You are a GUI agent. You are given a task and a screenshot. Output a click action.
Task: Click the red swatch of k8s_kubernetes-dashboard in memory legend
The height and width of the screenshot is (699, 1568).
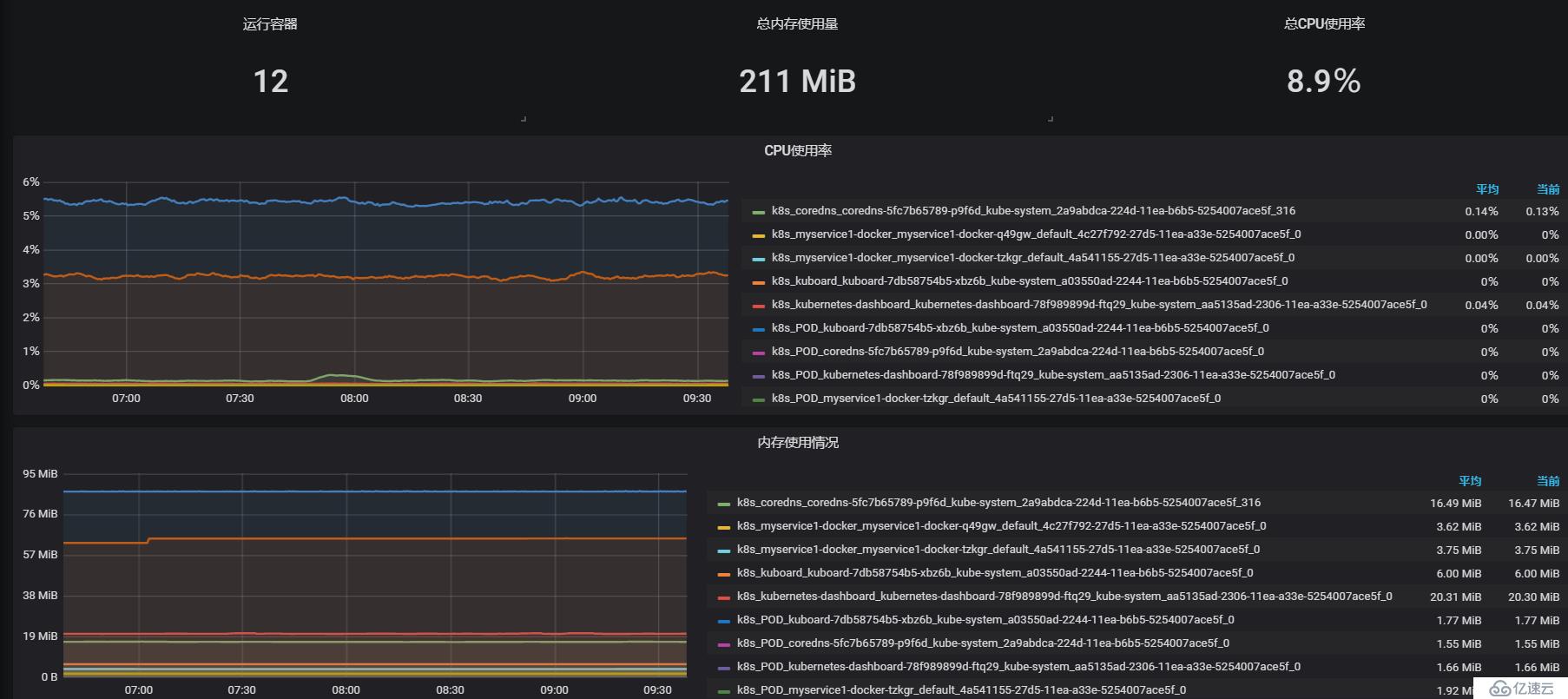(x=724, y=597)
